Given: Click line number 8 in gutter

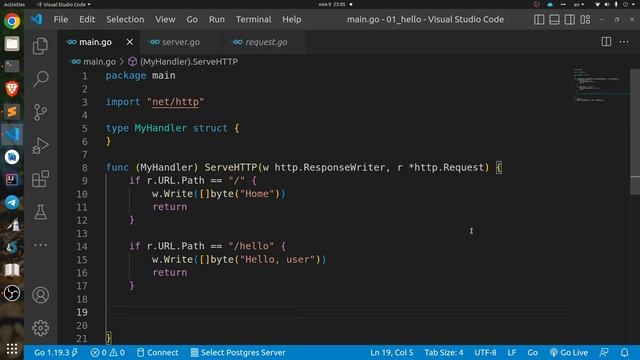Looking at the screenshot, I should tap(84, 167).
